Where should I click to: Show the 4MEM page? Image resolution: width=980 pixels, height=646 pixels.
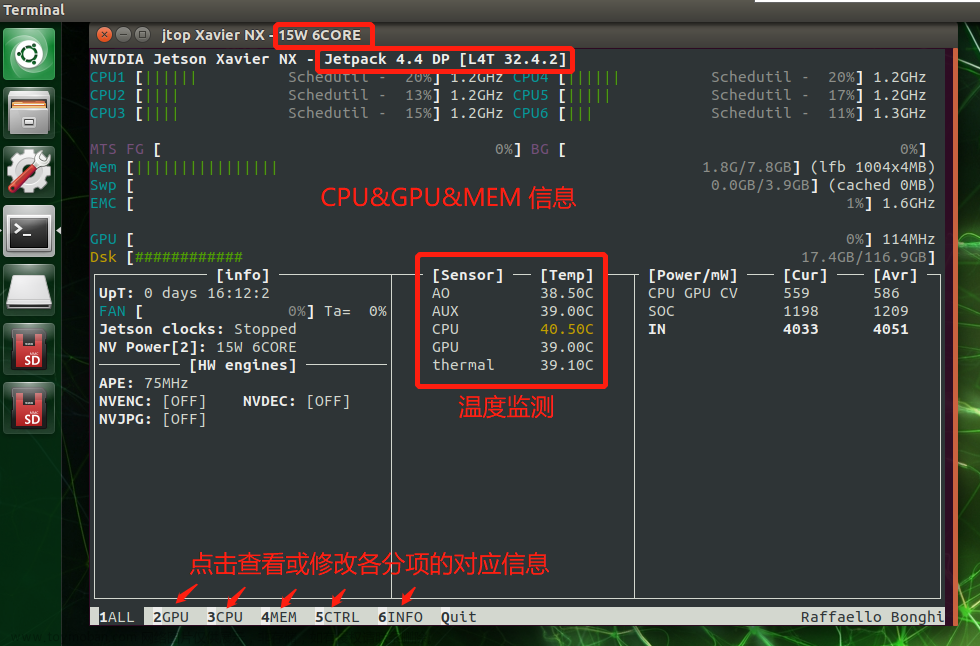point(279,617)
